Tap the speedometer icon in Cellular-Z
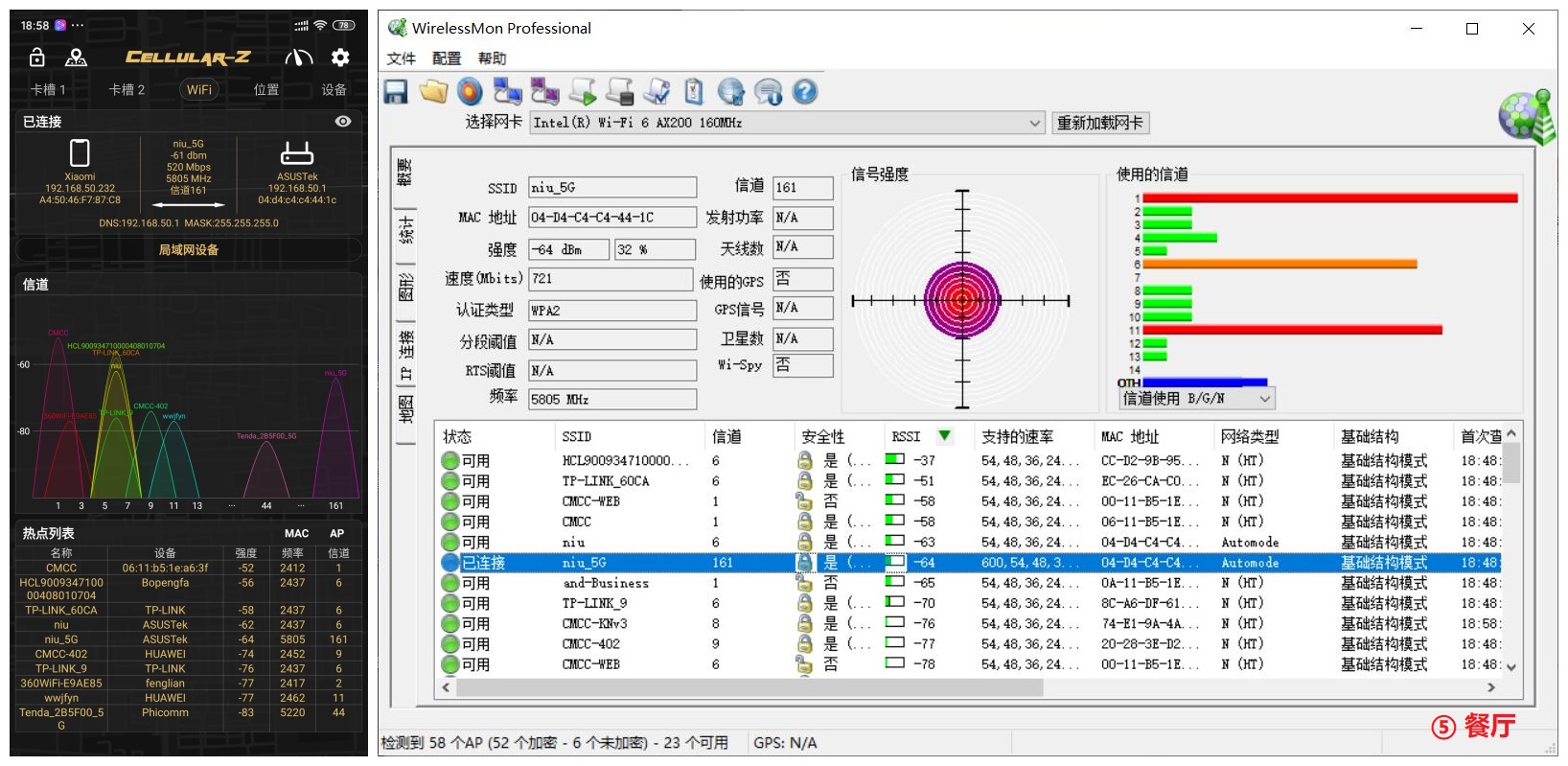This screenshot has width=1568, height=766. pyautogui.click(x=299, y=58)
